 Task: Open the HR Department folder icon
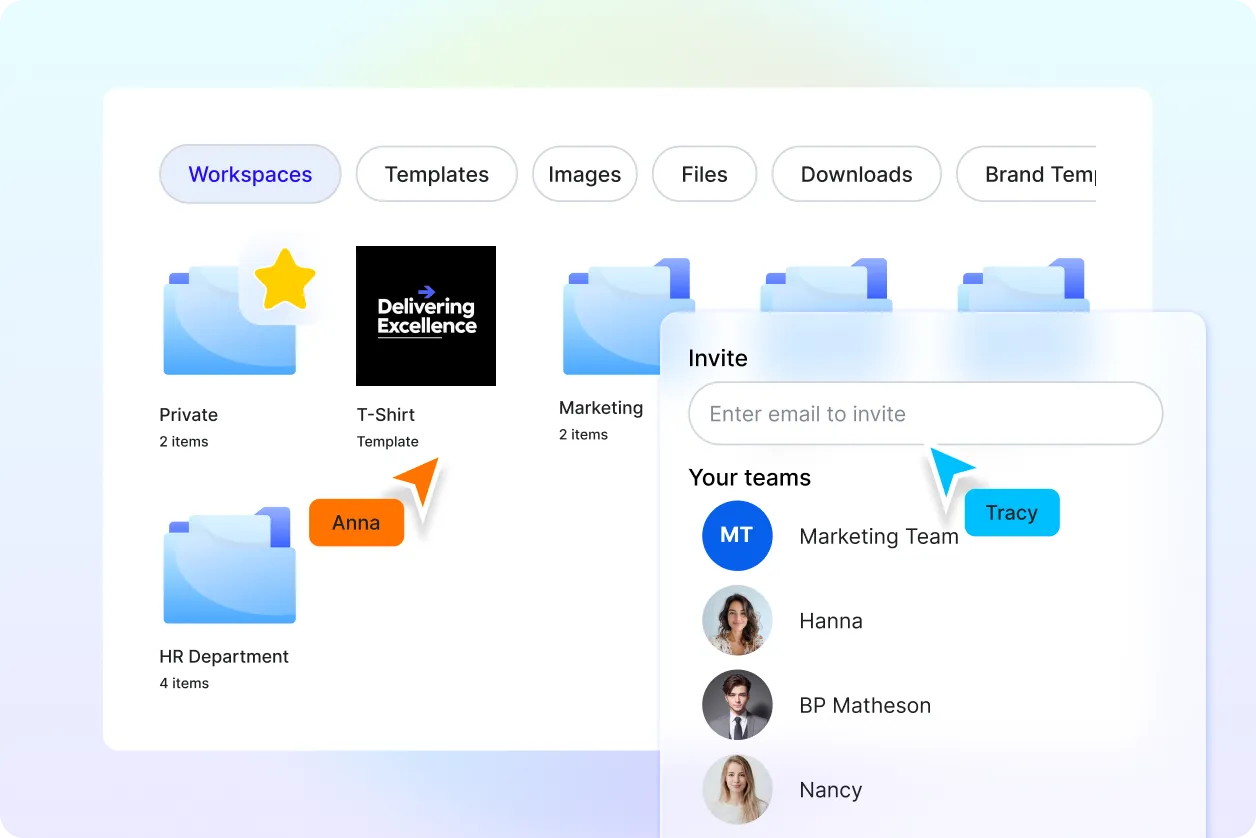tap(230, 565)
